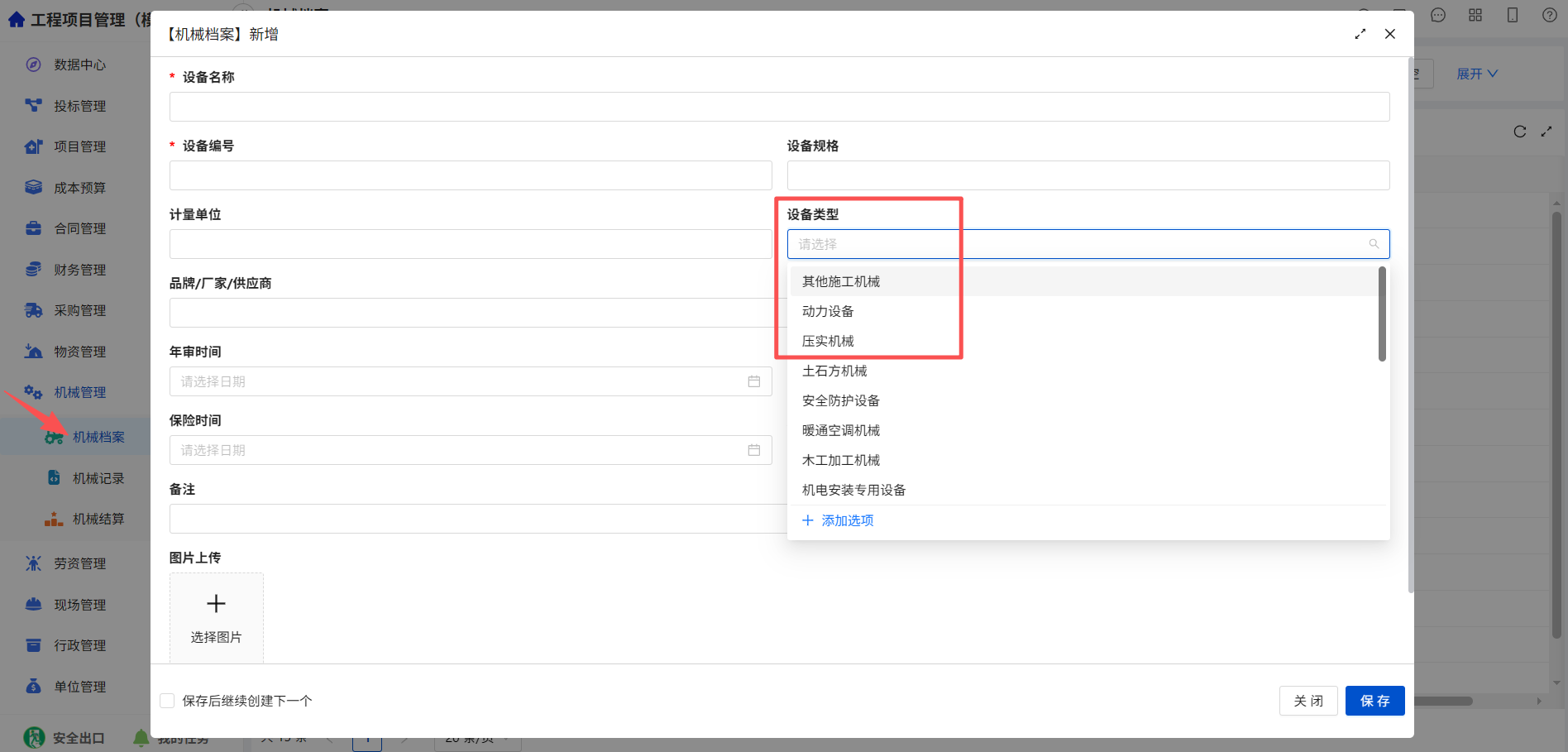1568x752 pixels.
Task: Tick the 保存后继续创建下一个 checkbox
Action: coord(167,701)
